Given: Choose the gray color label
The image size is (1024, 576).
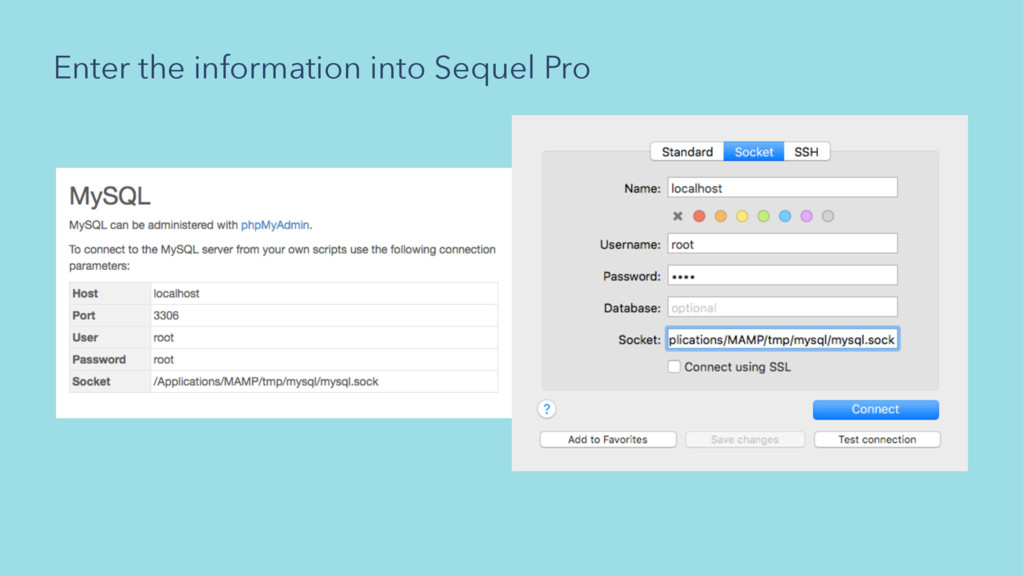Looking at the screenshot, I should point(828,216).
